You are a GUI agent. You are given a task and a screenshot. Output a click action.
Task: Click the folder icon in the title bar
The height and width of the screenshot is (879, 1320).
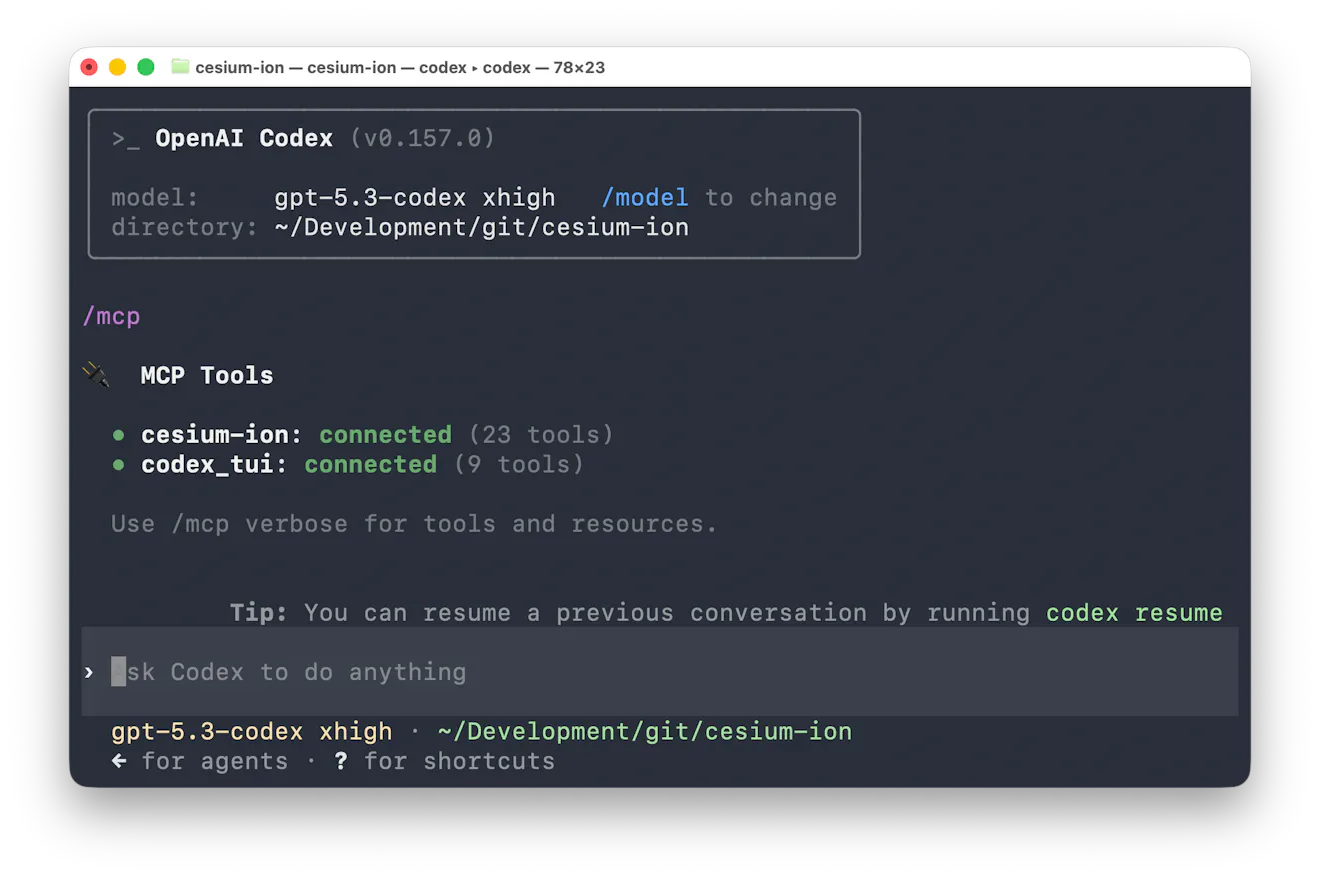click(180, 67)
